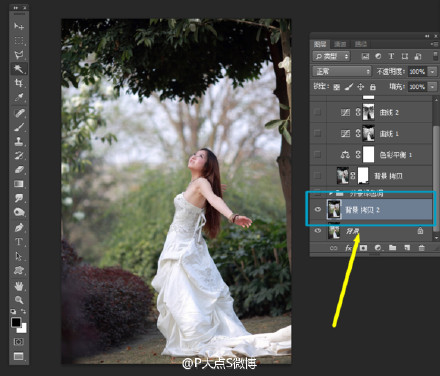The image size is (440, 376).
Task: Switch to the 通道 channels tab
Action: point(340,44)
